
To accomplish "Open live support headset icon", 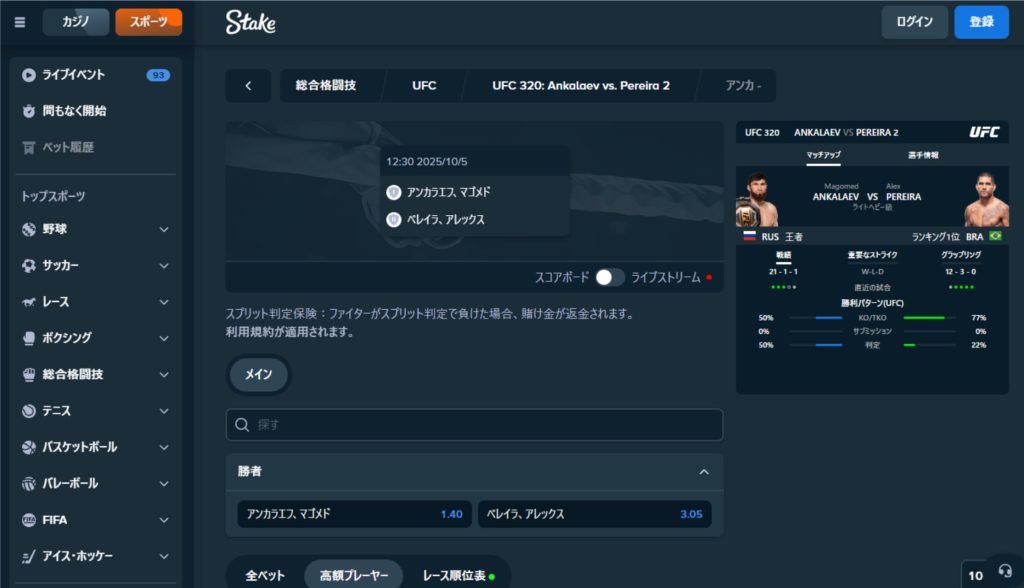I will [1005, 571].
